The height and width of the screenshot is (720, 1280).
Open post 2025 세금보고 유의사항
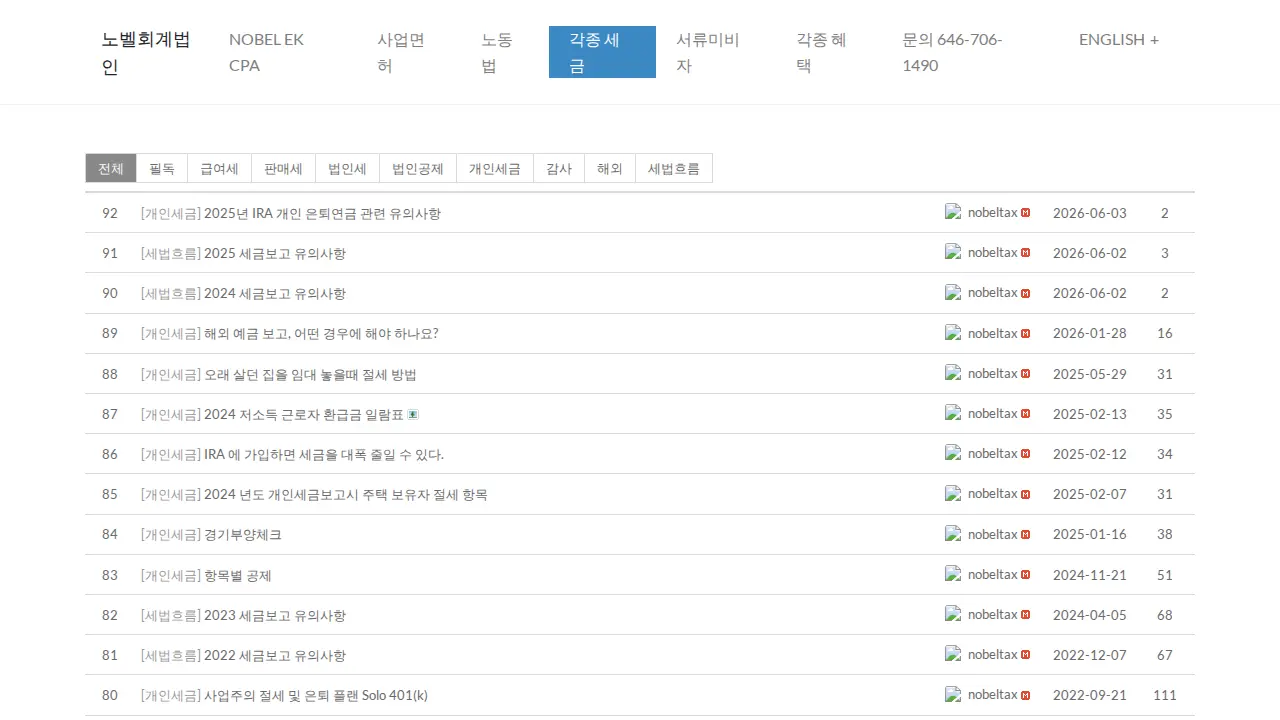275,253
